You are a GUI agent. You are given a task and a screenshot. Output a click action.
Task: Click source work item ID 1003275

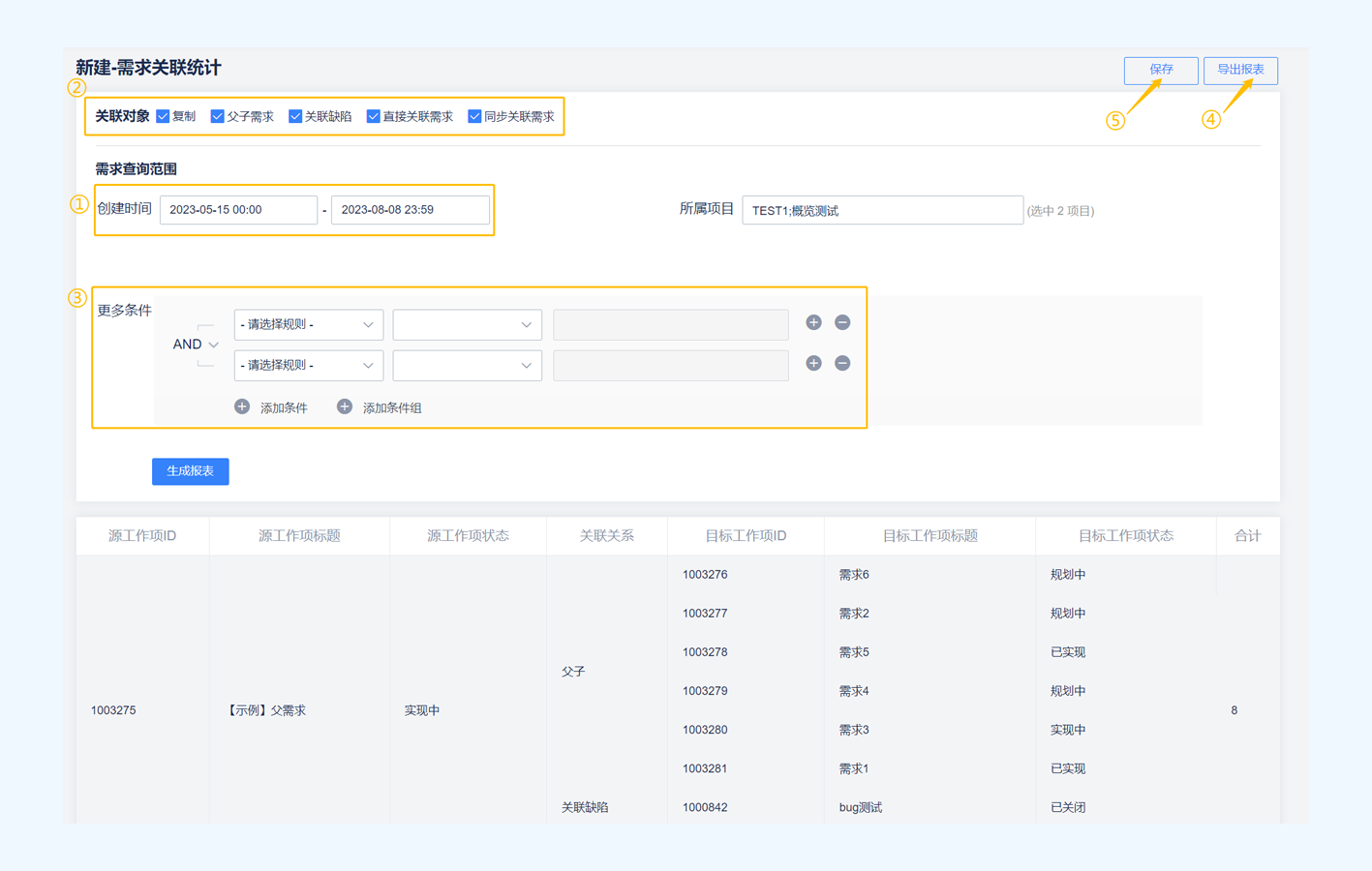[x=113, y=710]
